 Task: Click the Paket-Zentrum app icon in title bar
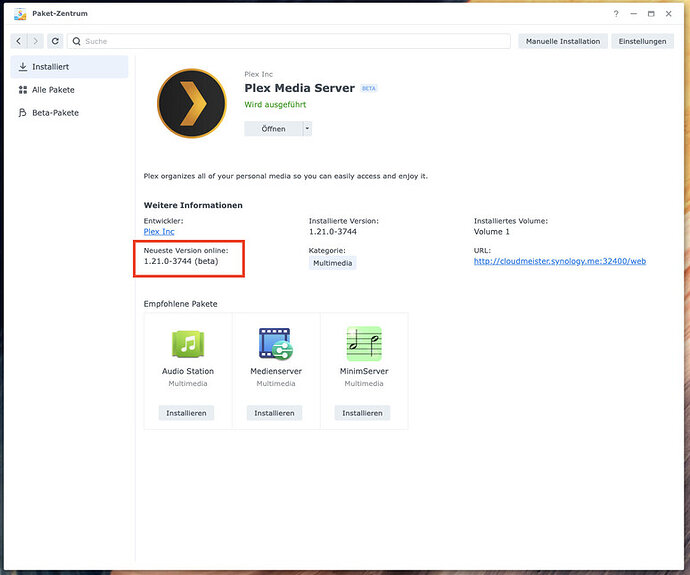[19, 14]
